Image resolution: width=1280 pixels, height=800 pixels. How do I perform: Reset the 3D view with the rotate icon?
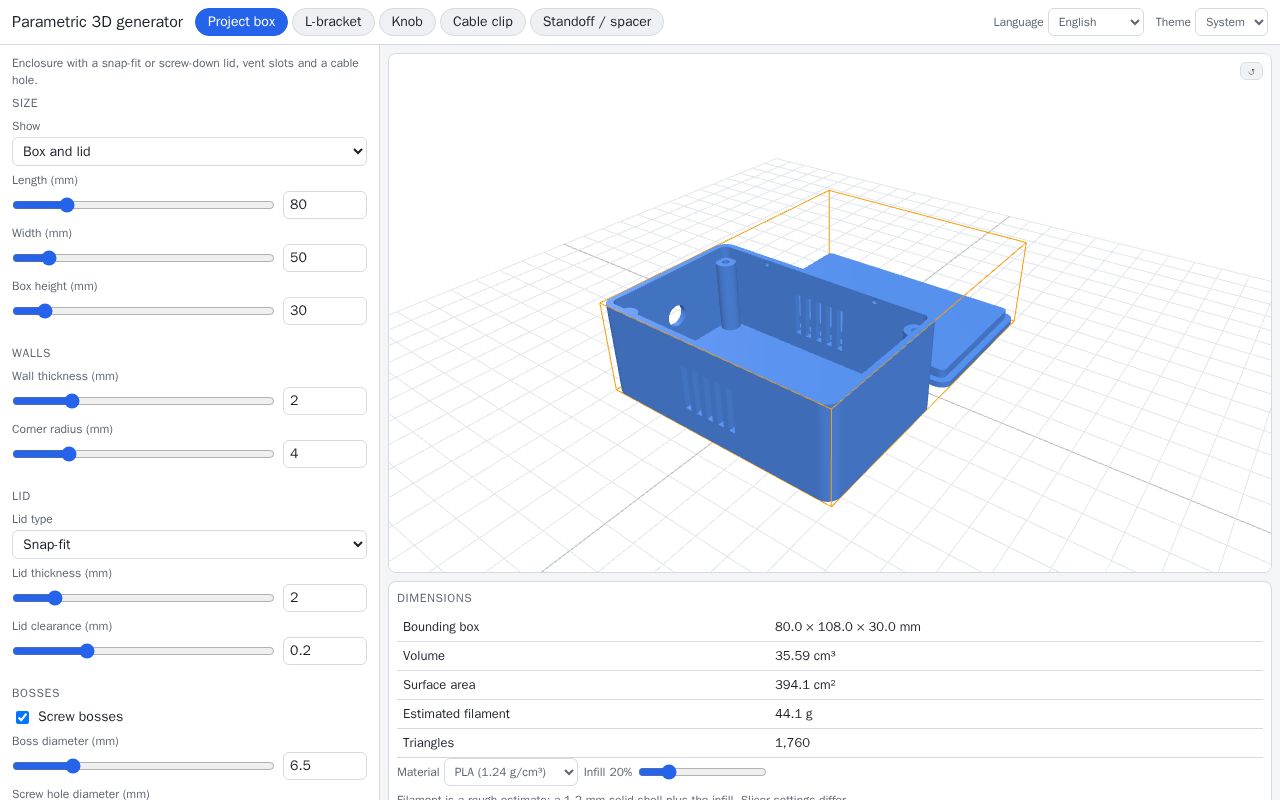[x=1251, y=71]
